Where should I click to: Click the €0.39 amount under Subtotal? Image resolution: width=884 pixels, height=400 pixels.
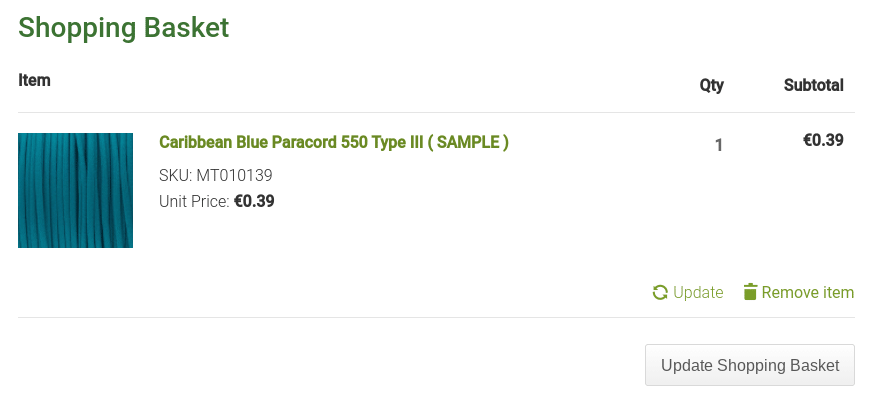click(823, 140)
